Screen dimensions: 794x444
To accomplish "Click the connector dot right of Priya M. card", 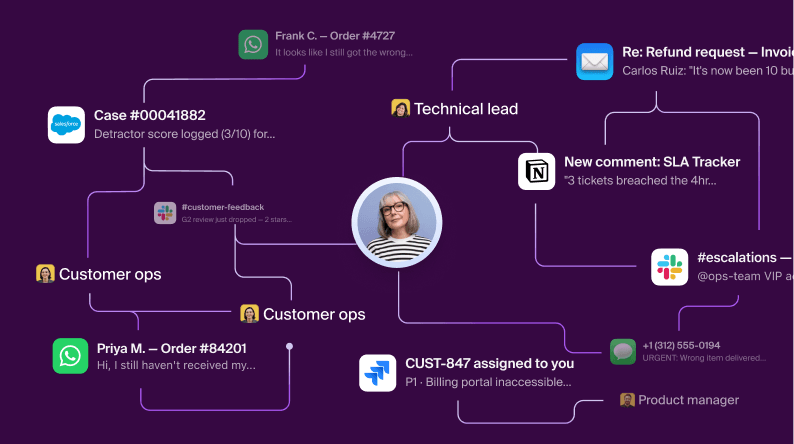I will [x=290, y=346].
